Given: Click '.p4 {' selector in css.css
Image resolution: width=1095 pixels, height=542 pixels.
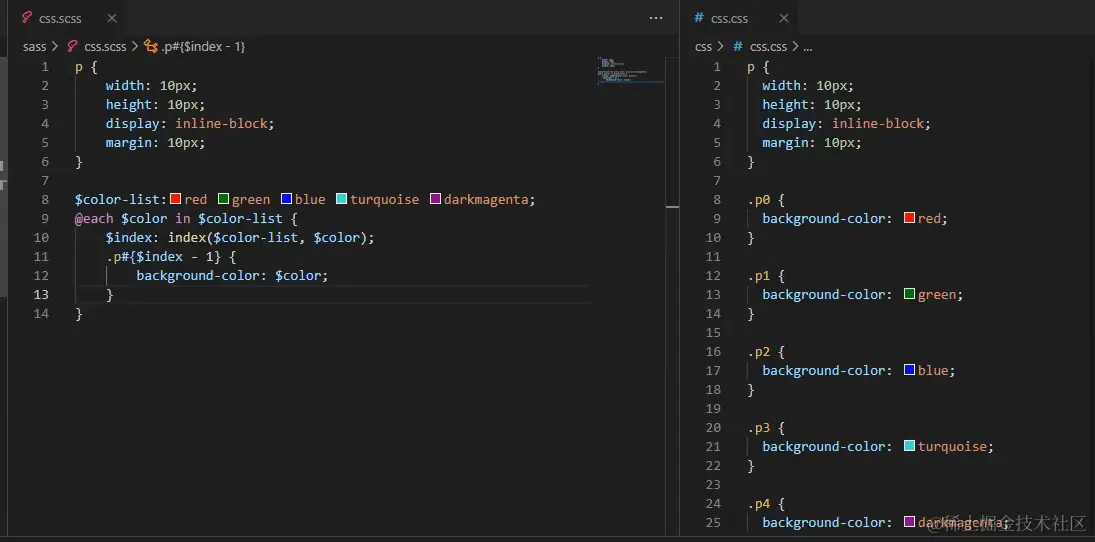Looking at the screenshot, I should click(x=766, y=504).
